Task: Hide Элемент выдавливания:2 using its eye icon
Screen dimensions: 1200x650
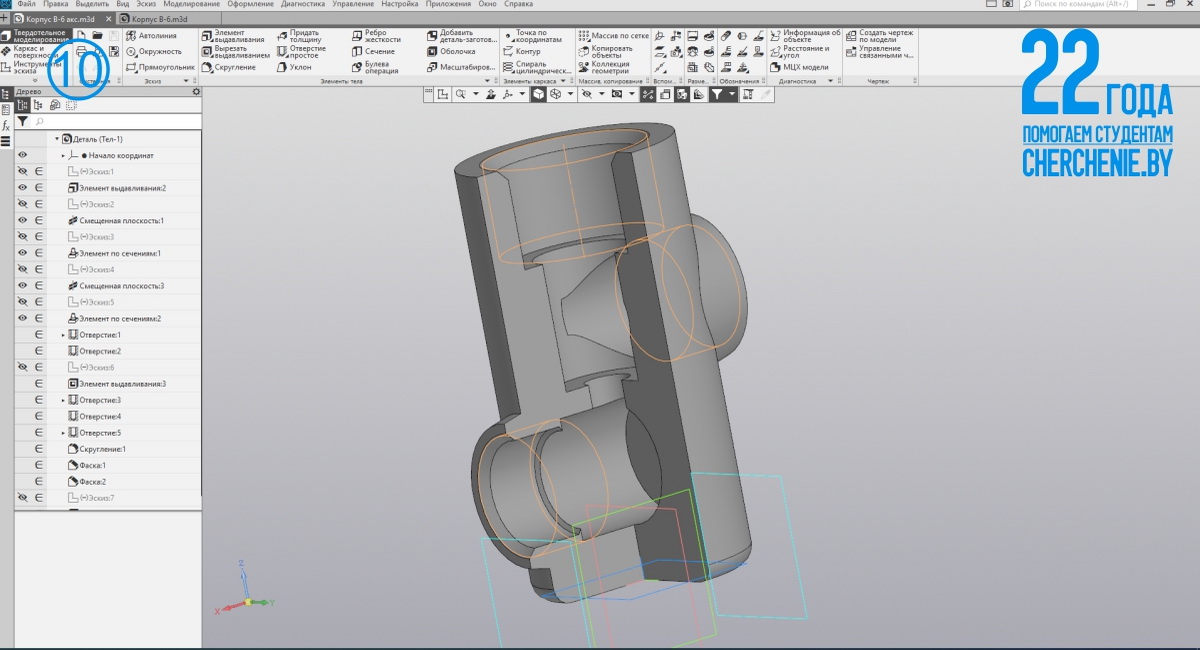Action: point(22,188)
